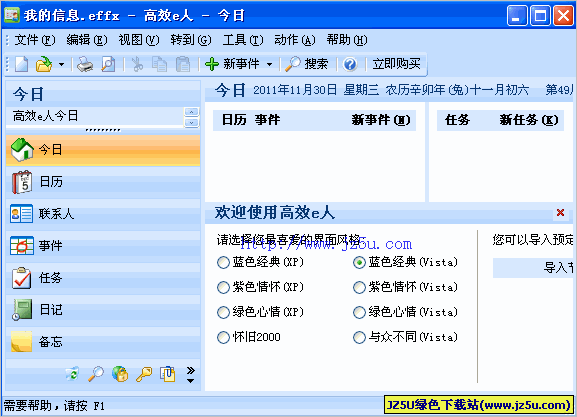Image resolution: width=577 pixels, height=417 pixels.
Task: Click 高效e人今日 text item
Action: point(45,116)
